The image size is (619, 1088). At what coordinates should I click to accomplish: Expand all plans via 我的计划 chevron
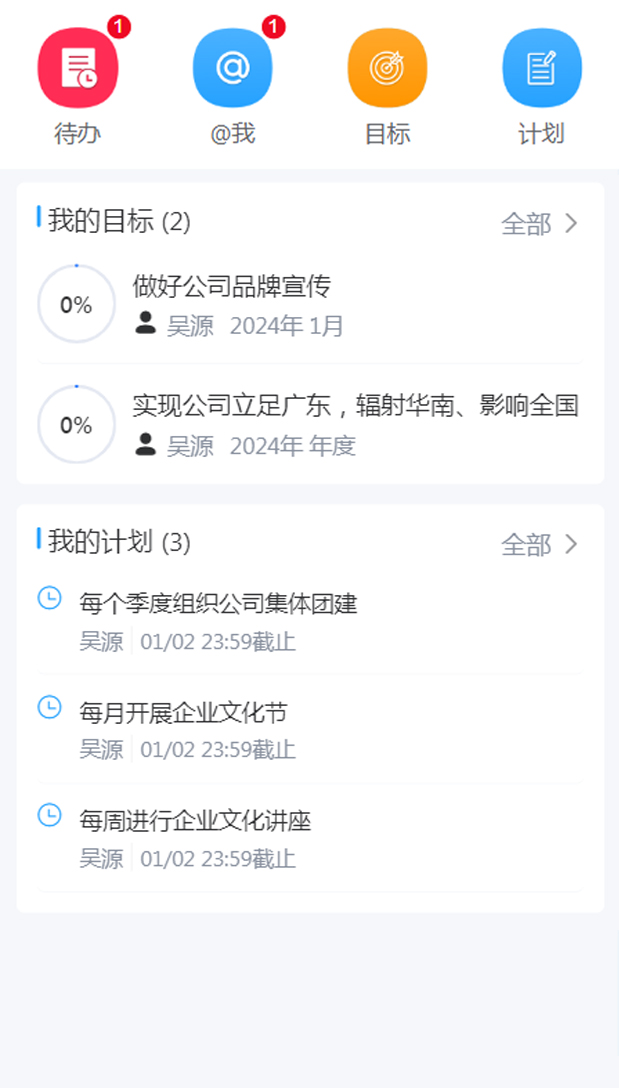click(x=572, y=544)
